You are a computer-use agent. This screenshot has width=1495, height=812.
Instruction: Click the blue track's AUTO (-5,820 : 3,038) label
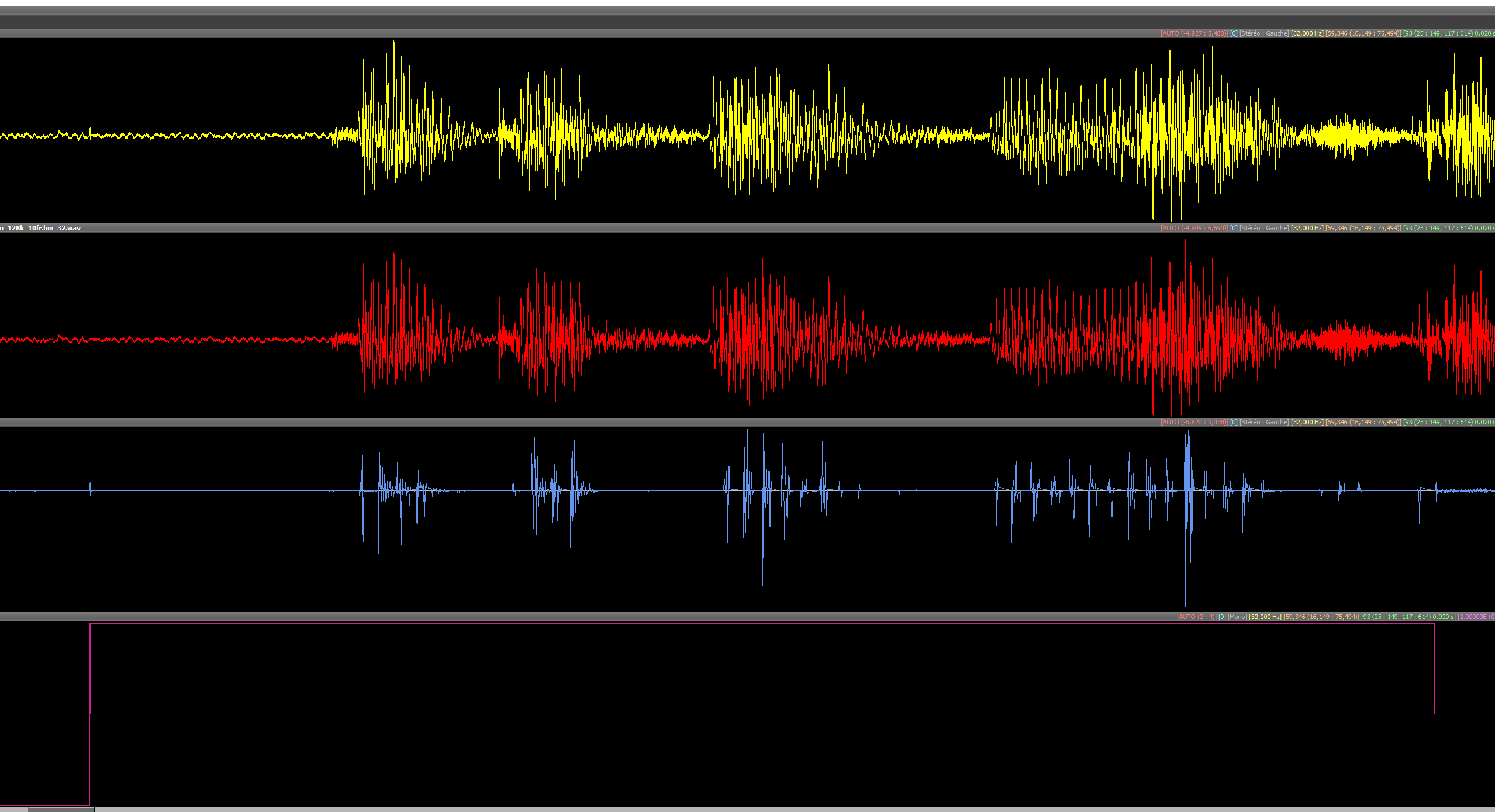1194,422
